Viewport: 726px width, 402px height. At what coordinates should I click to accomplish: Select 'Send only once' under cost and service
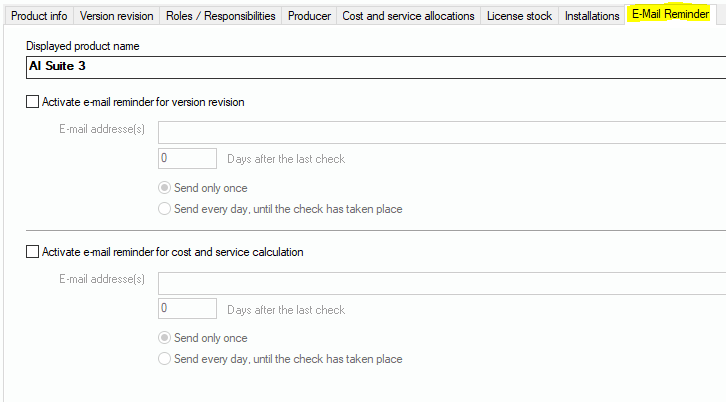click(165, 338)
